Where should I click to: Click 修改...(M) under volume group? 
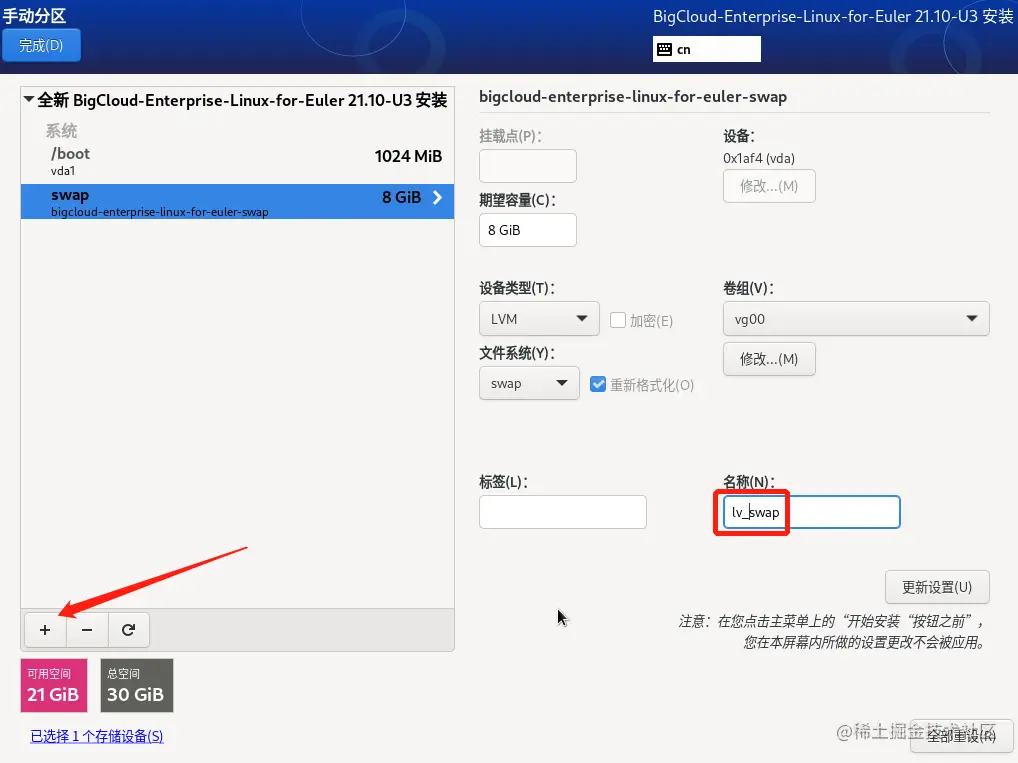point(769,359)
